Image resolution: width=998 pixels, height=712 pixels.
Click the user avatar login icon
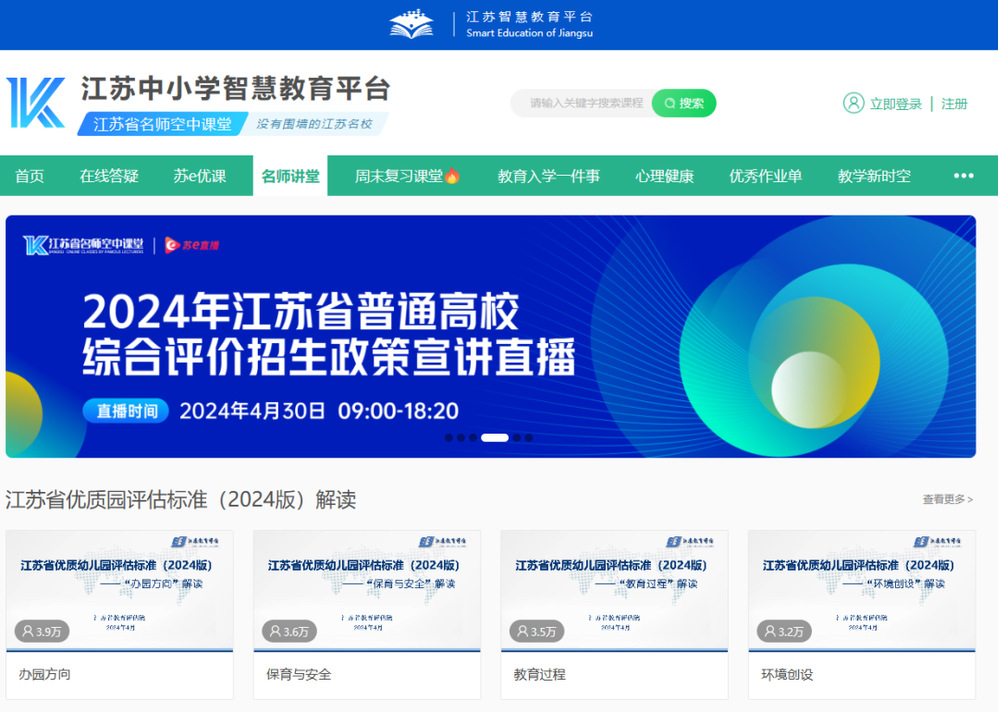(853, 103)
